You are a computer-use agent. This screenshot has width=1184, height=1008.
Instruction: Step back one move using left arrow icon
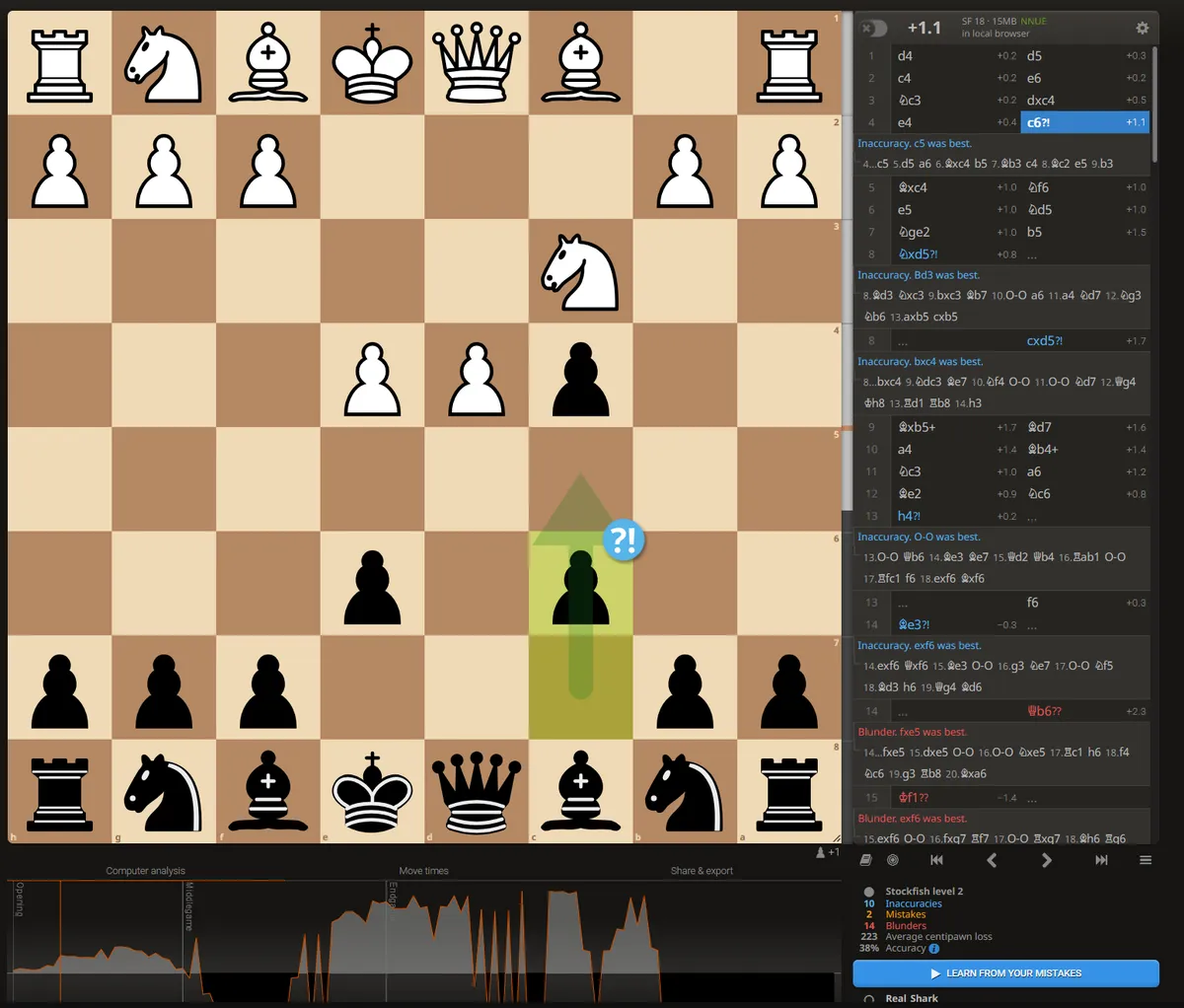992,859
